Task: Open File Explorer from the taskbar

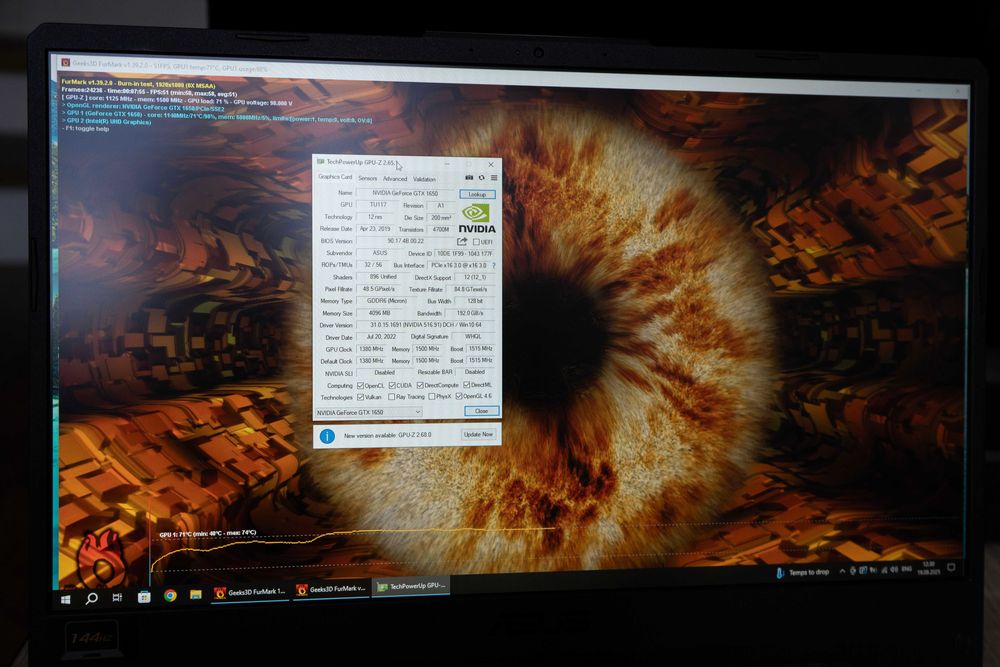Action: (196, 594)
